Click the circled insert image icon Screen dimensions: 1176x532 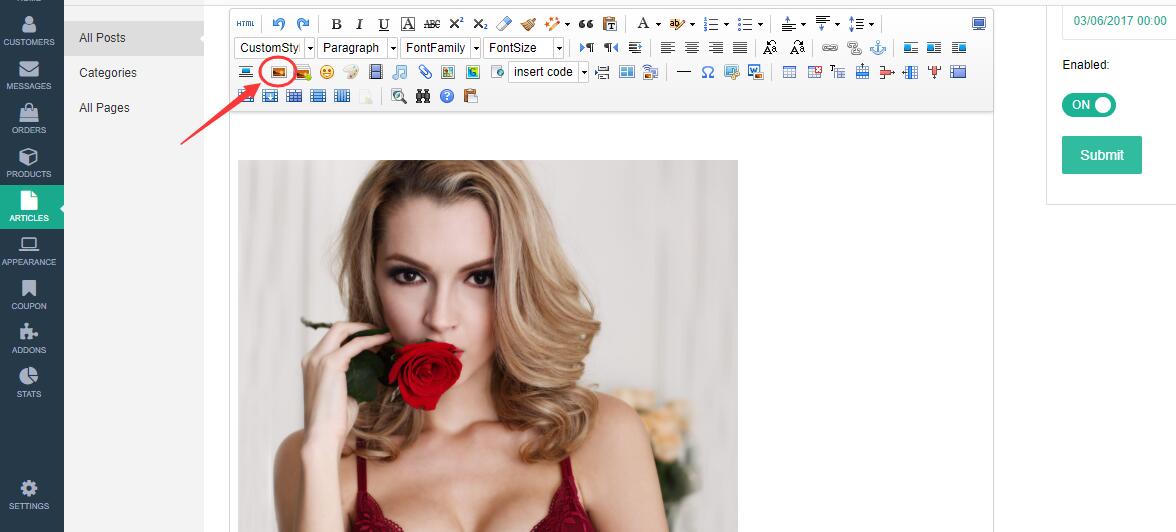pos(279,72)
